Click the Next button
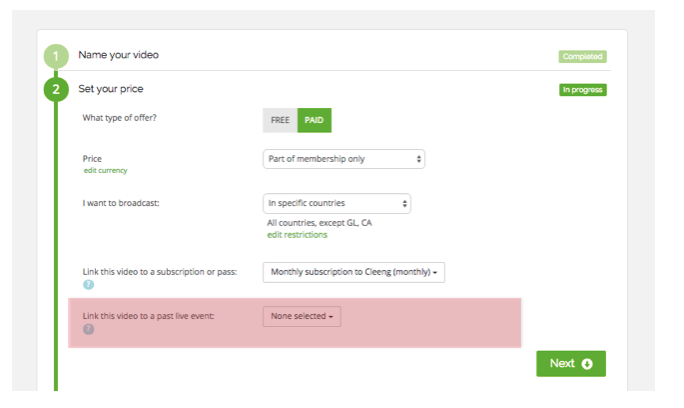The height and width of the screenshot is (408, 684). point(571,363)
